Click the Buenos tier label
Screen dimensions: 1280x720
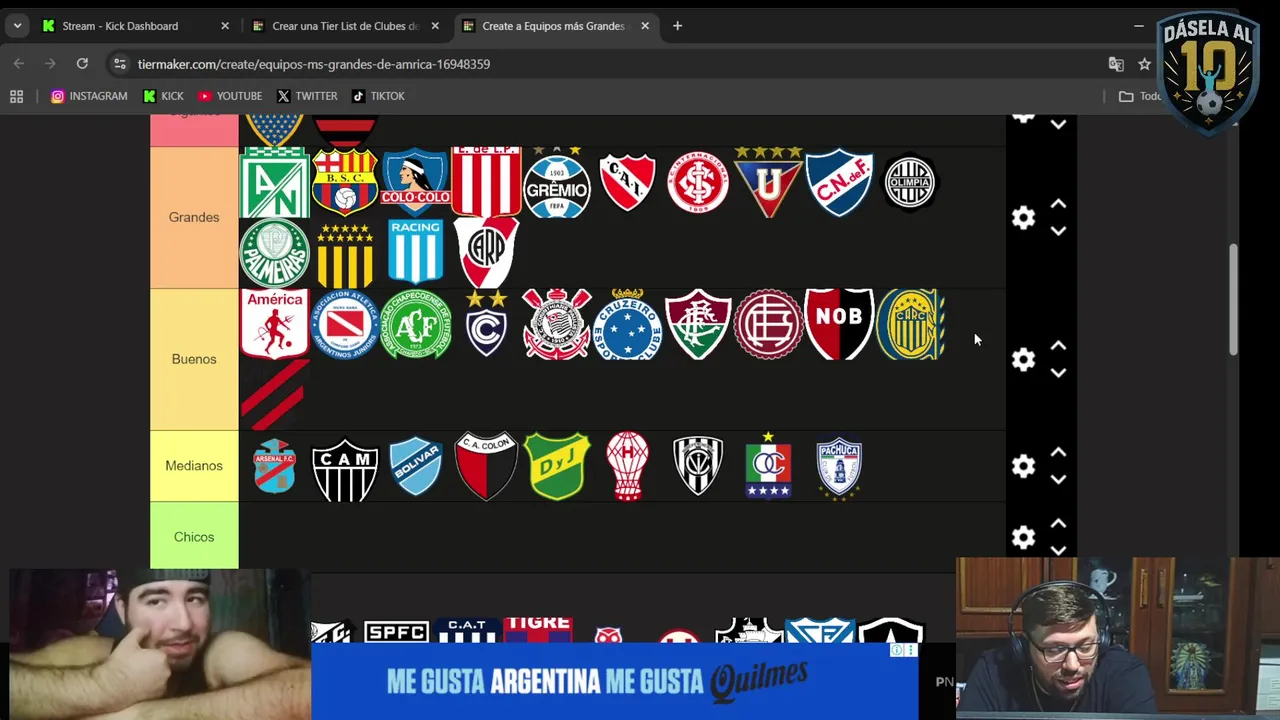[x=194, y=359]
